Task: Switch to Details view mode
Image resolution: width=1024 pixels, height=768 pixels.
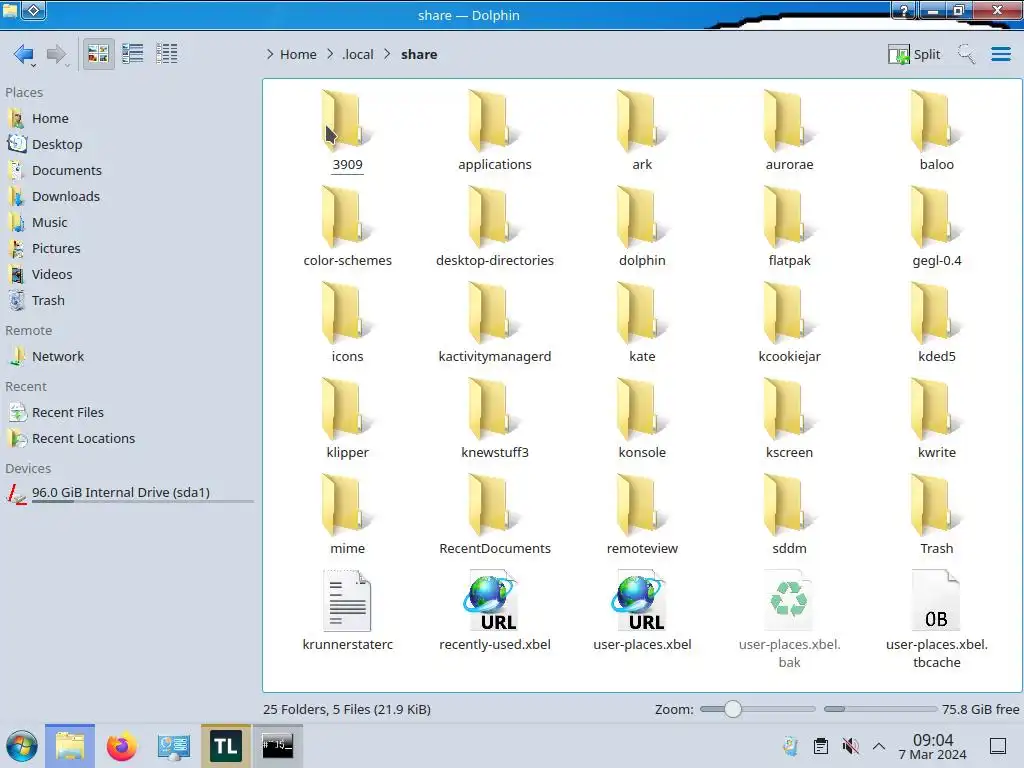Action: click(x=167, y=54)
